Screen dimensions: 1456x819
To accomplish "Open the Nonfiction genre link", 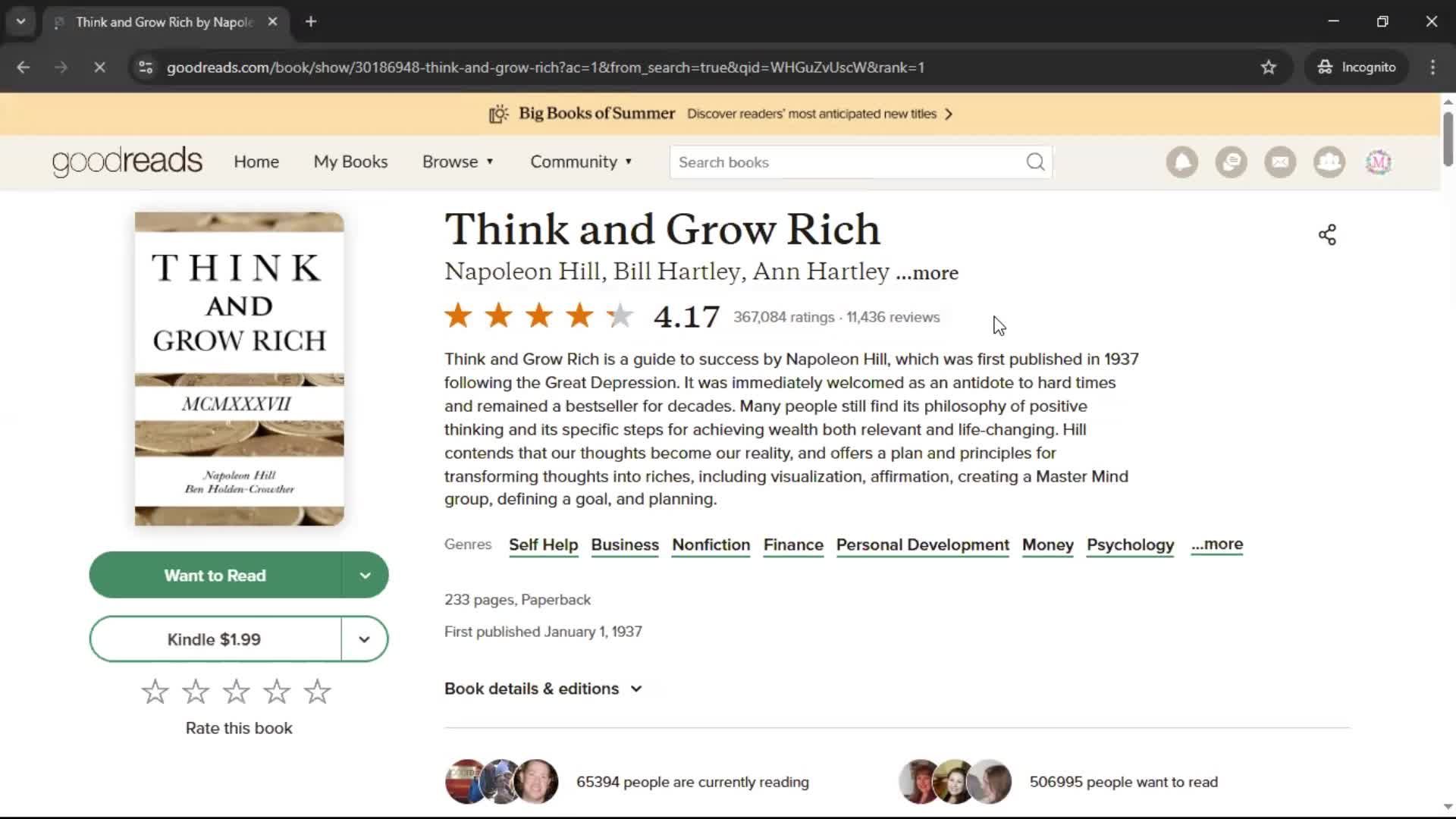I will [711, 545].
